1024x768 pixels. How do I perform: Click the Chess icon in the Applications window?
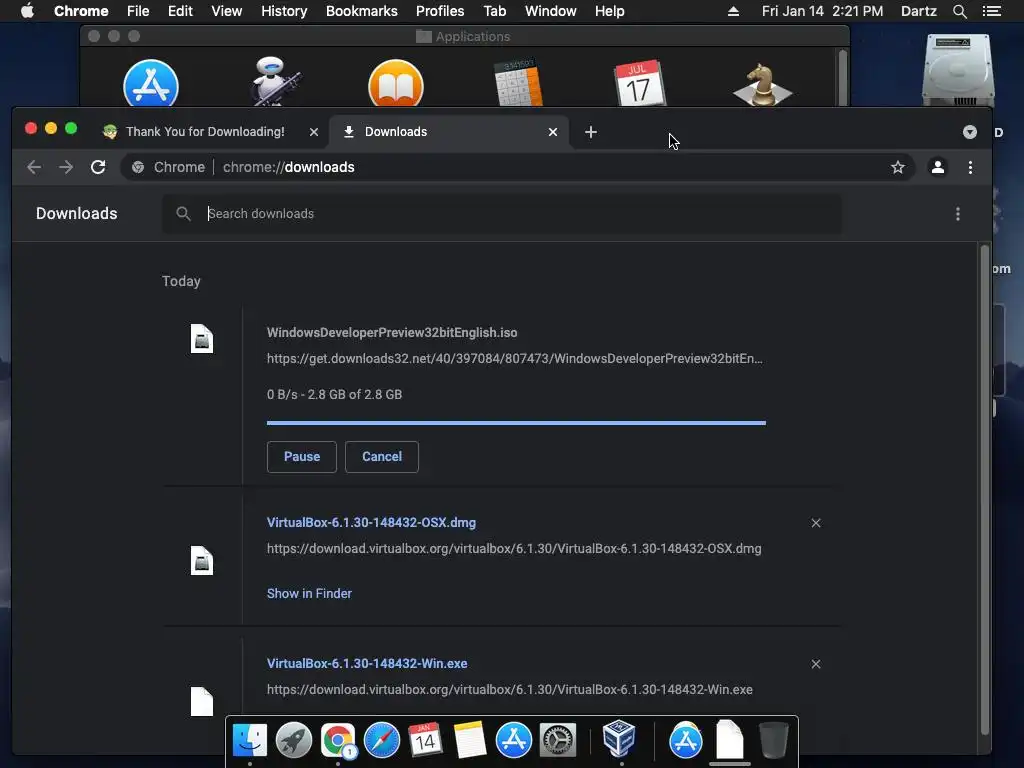(762, 85)
